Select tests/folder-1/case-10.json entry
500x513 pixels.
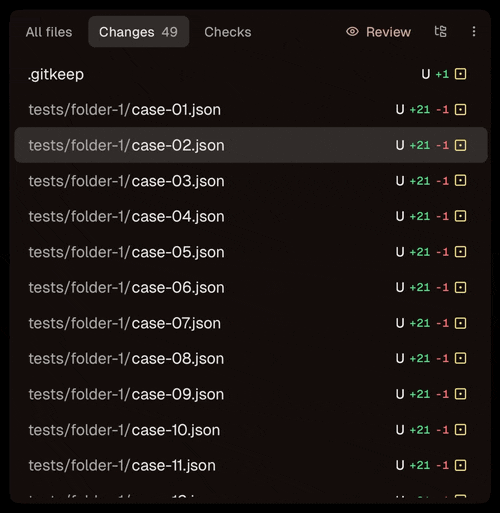[251, 430]
